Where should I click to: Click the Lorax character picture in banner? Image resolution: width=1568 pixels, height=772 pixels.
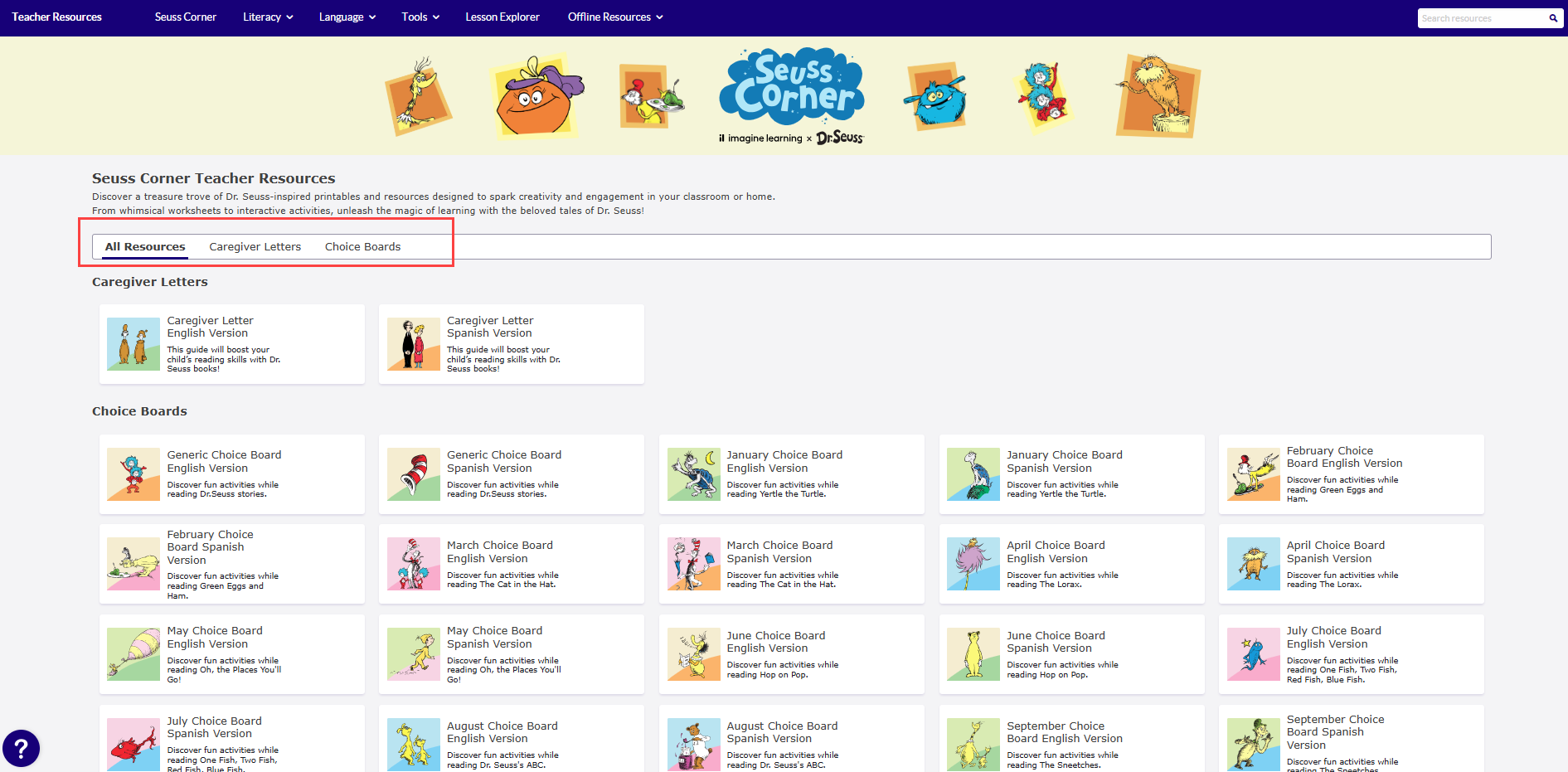coord(1158,95)
